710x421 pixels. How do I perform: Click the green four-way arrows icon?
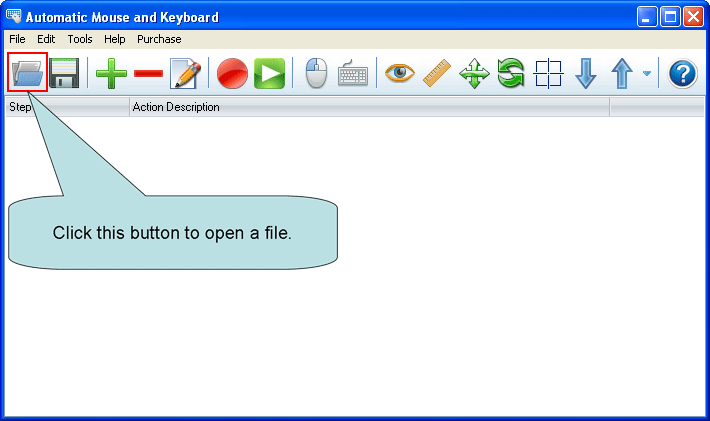point(474,73)
